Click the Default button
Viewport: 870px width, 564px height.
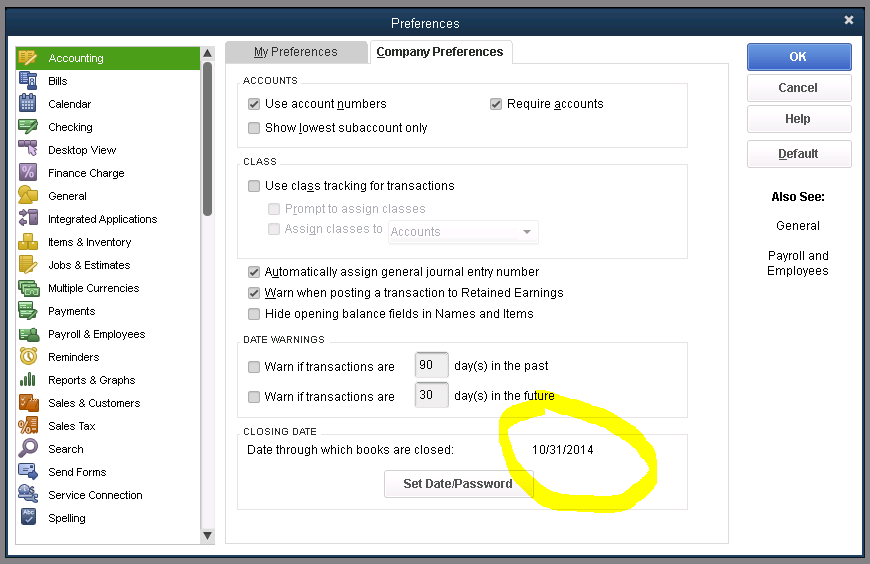click(799, 154)
